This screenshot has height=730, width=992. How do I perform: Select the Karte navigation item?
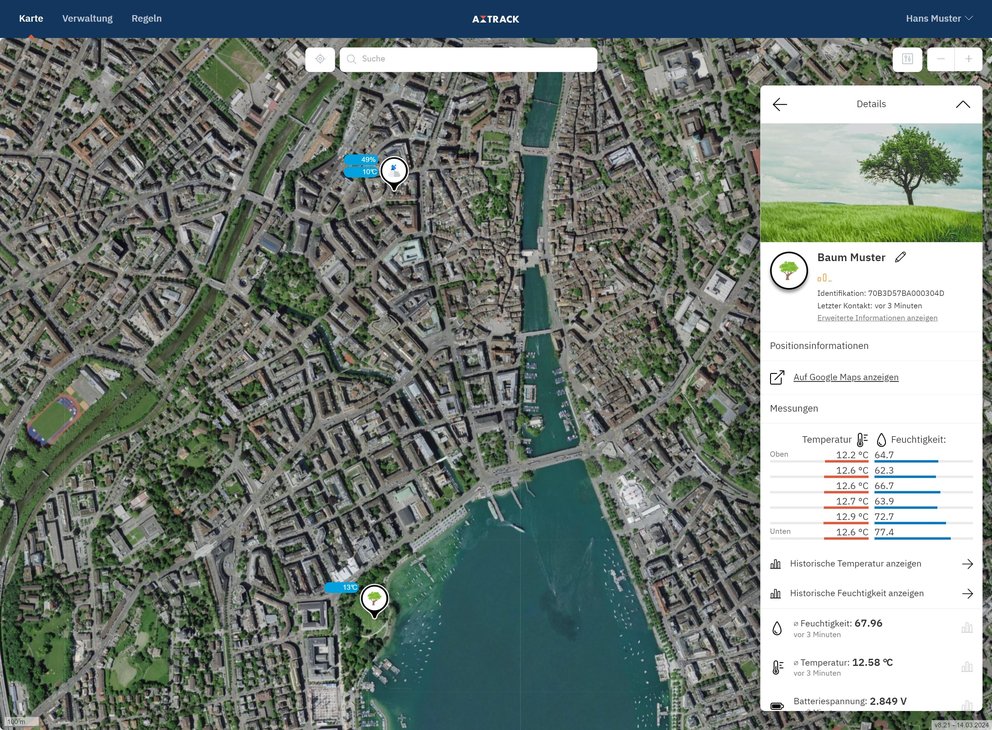point(30,18)
